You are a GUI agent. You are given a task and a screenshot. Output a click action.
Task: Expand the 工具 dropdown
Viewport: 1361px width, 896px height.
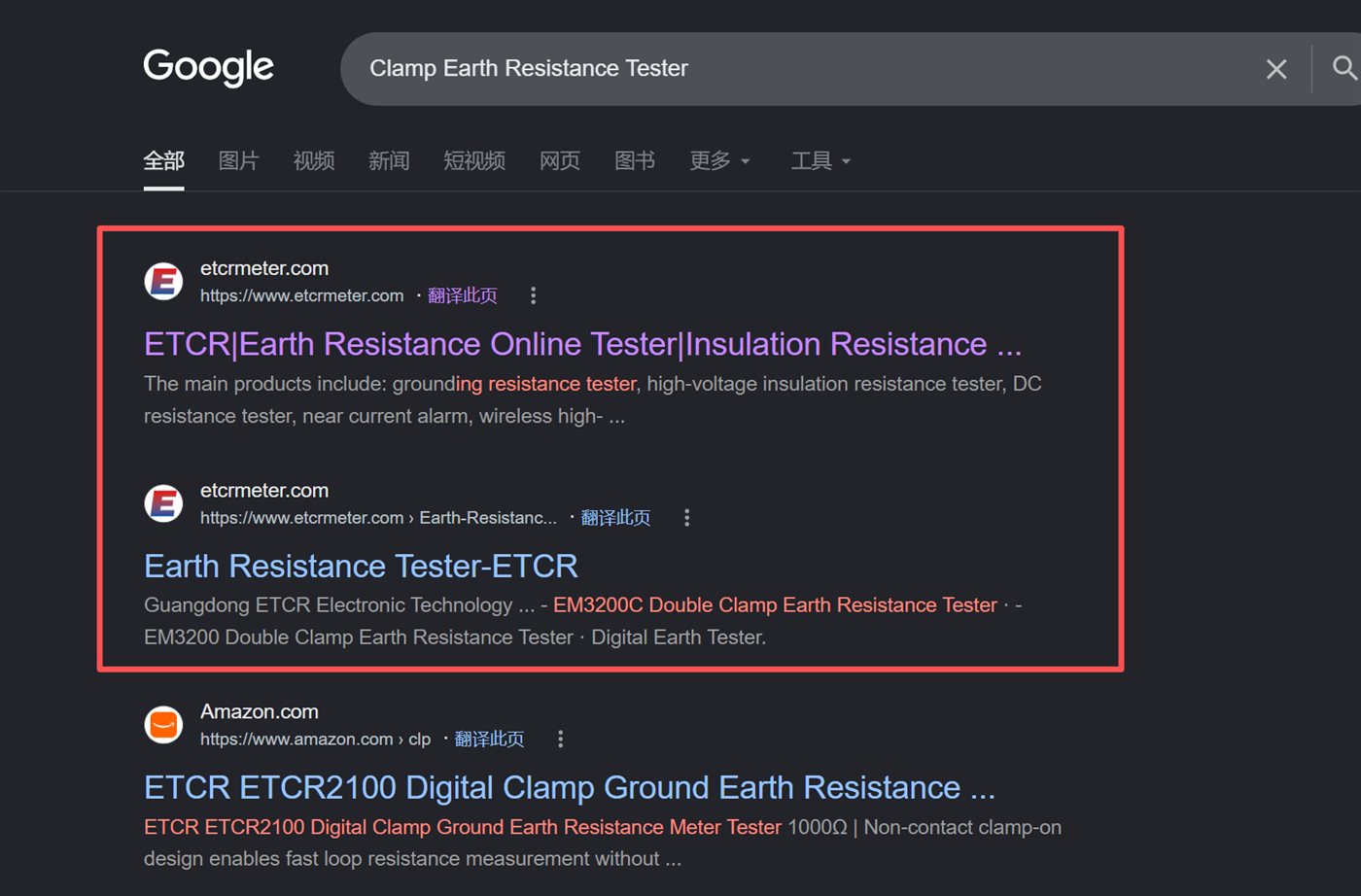(x=820, y=161)
